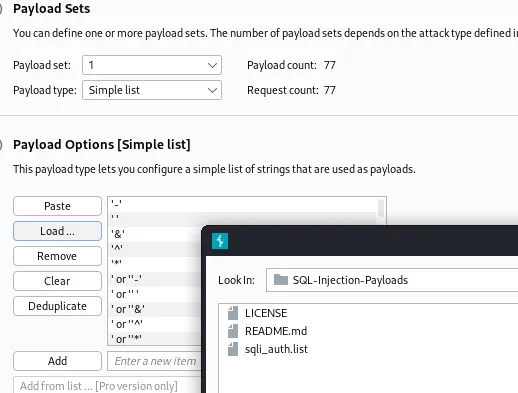Click the Deduplicate button

[x=57, y=306]
